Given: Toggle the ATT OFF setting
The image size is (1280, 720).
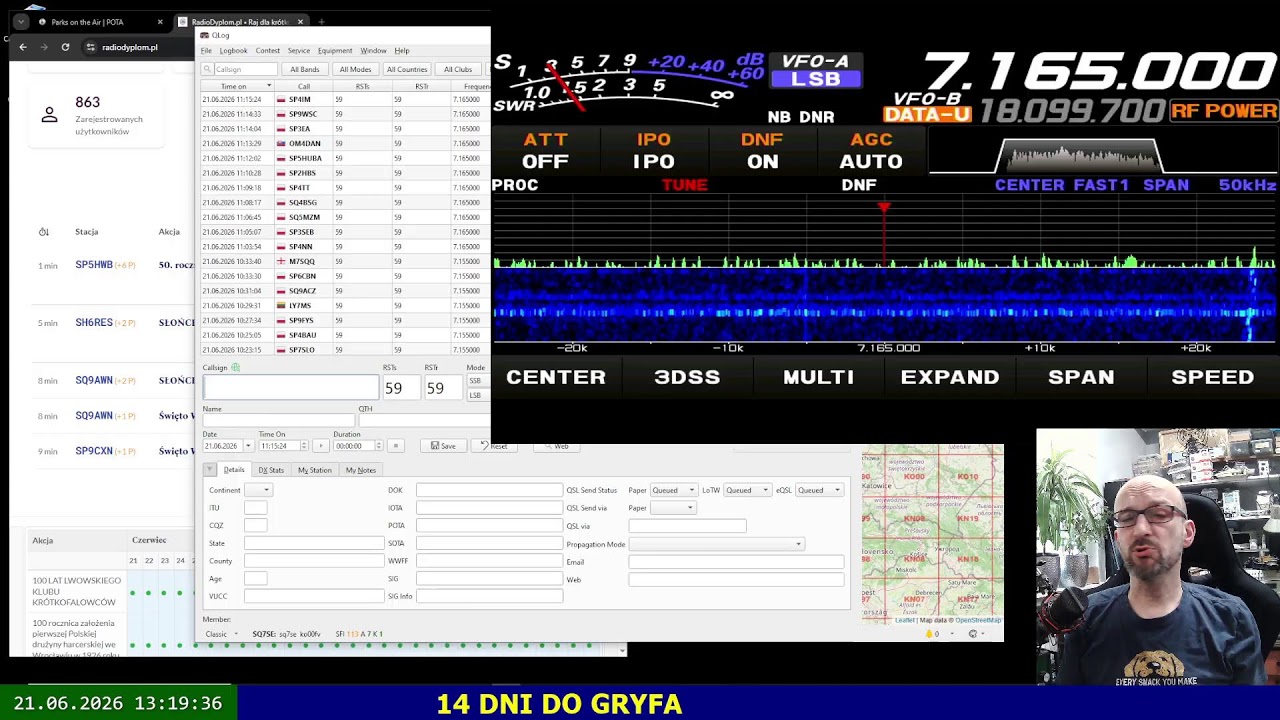Looking at the screenshot, I should point(546,151).
